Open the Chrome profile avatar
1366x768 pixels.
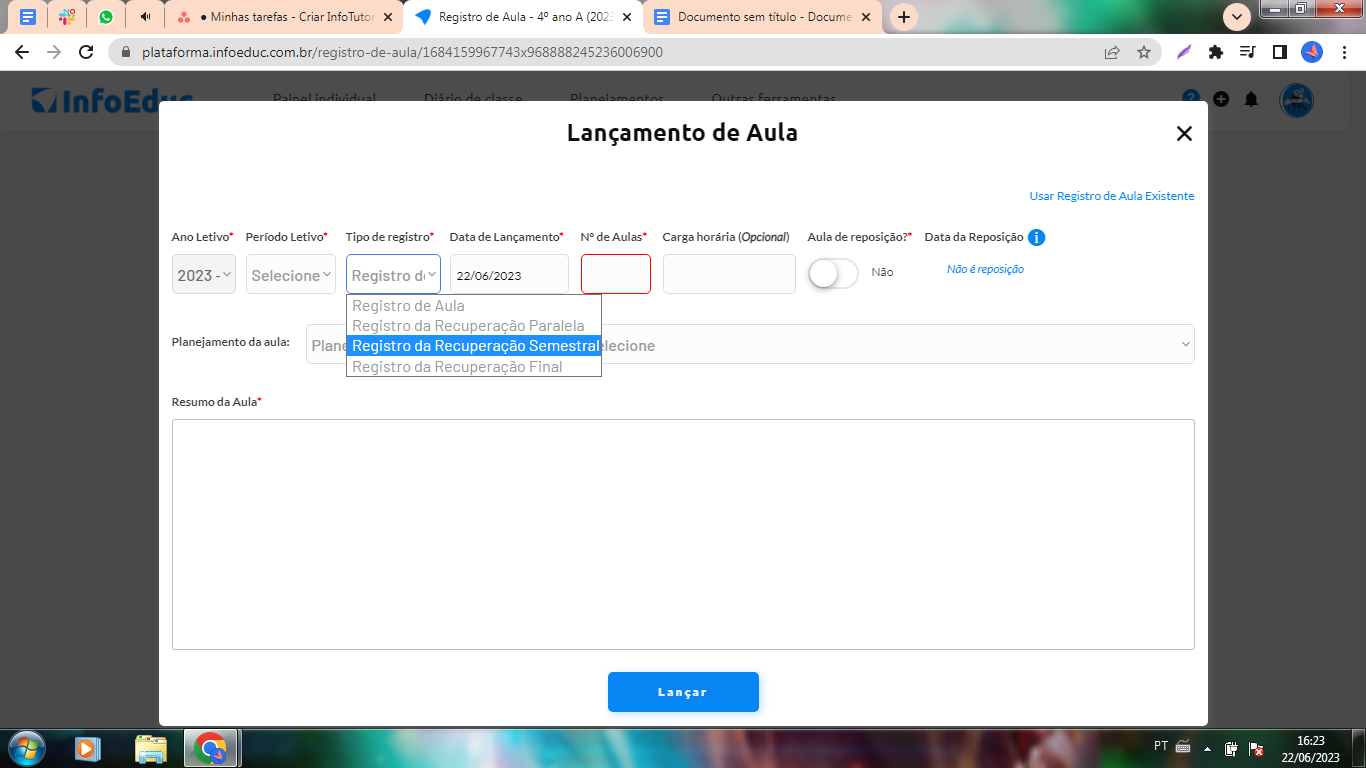point(1312,52)
